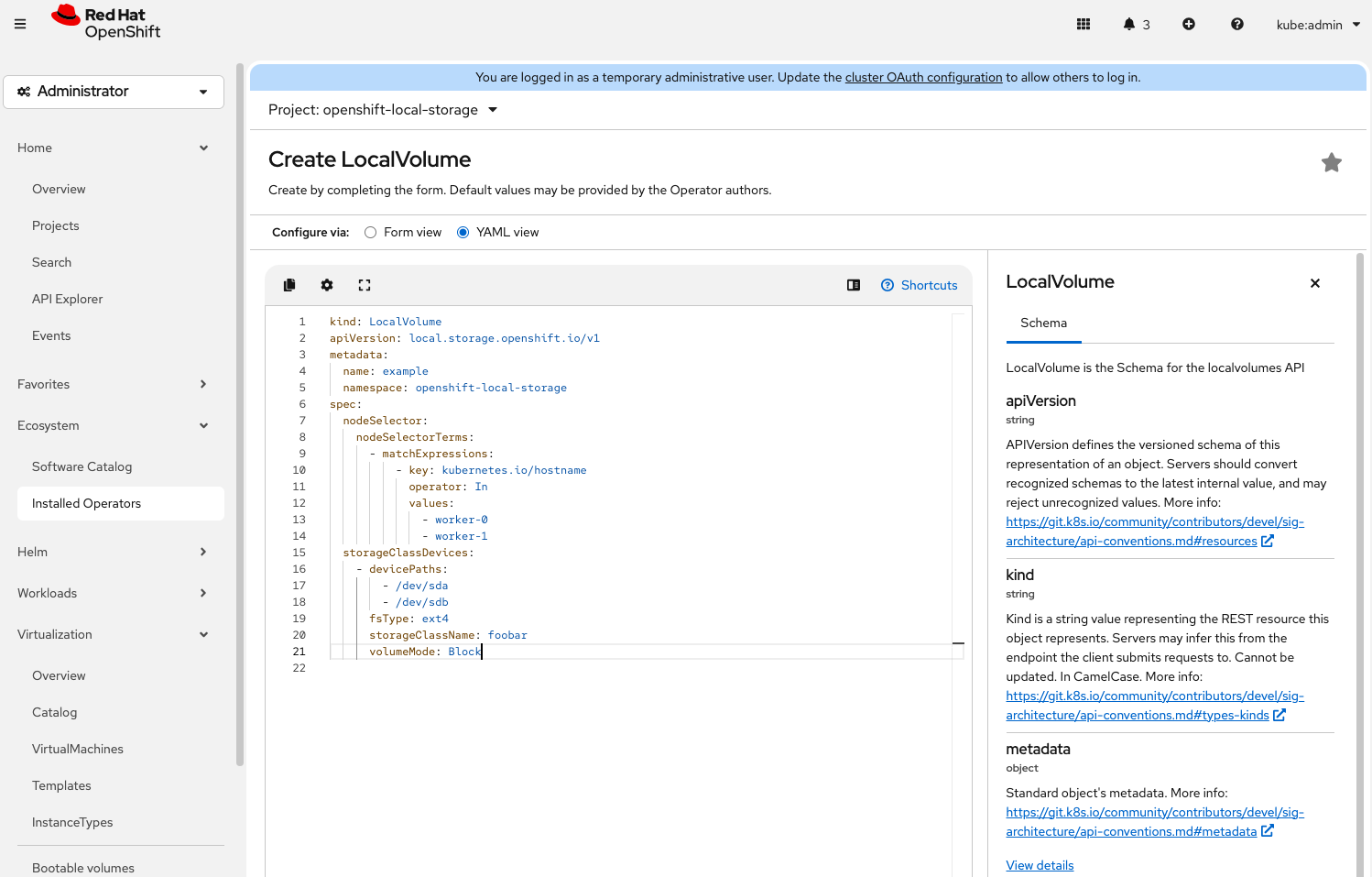Go to Installed Operators
The width and height of the screenshot is (1372, 877).
click(87, 503)
